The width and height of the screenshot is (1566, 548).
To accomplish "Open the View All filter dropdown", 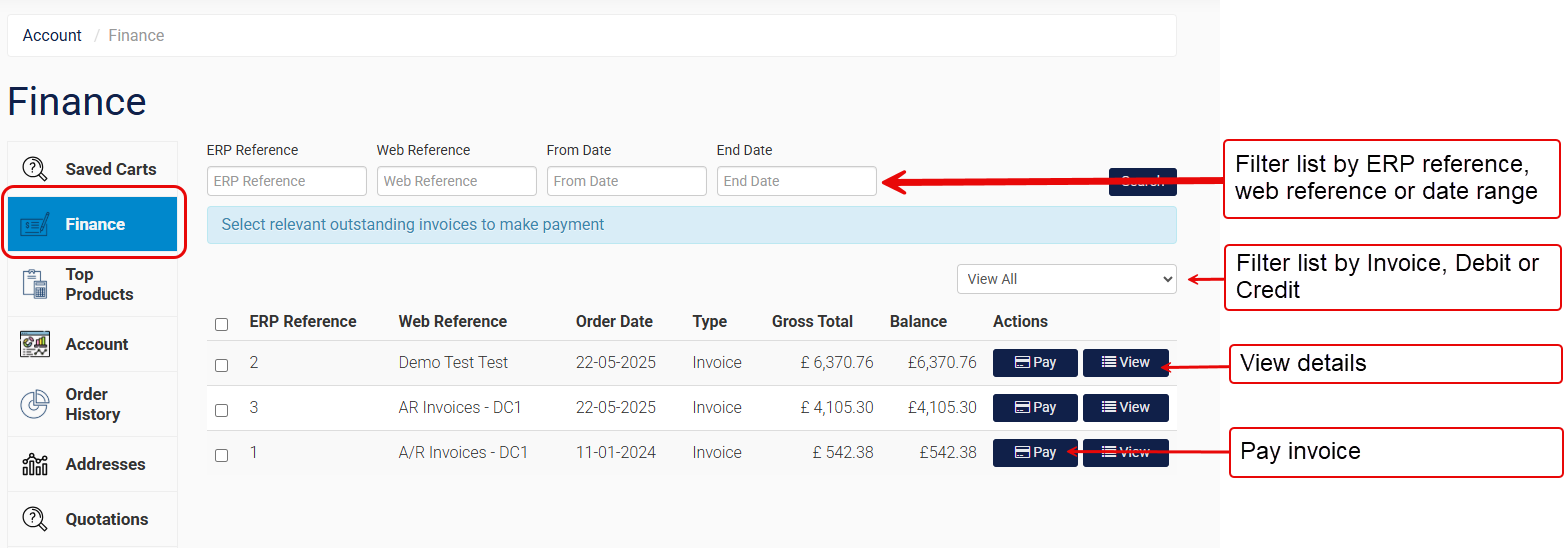I will coord(1066,279).
